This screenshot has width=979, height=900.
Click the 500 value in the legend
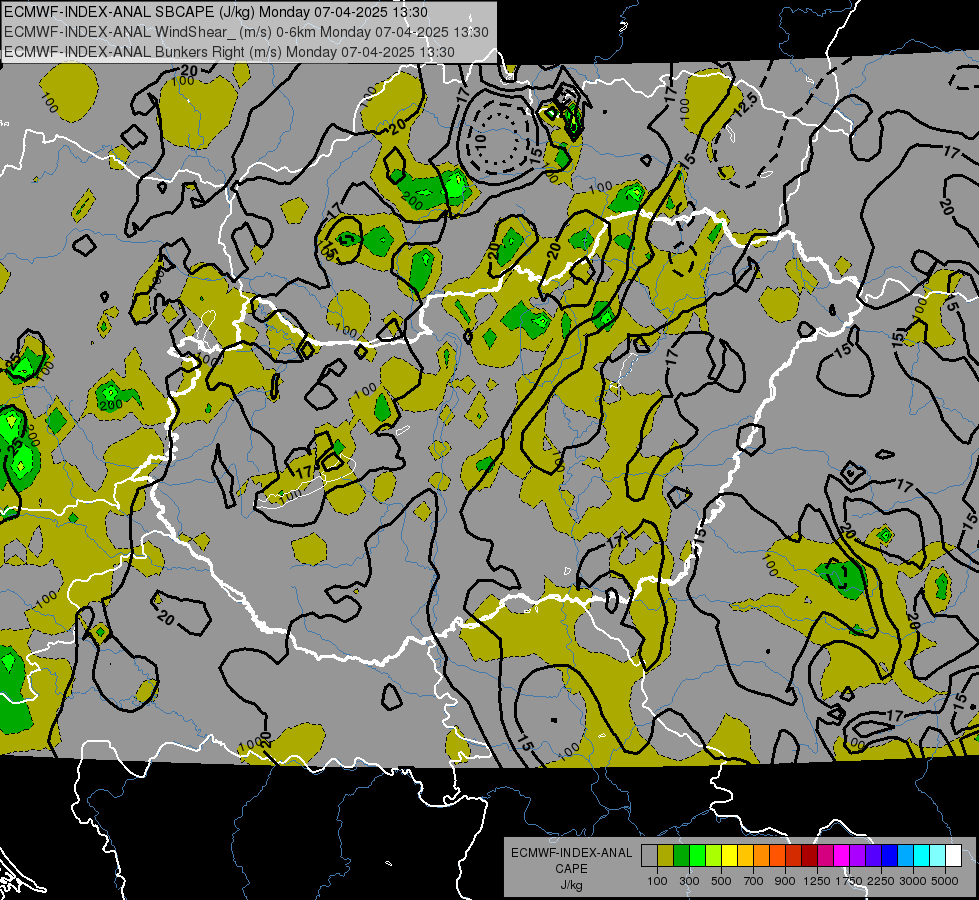tap(721, 881)
